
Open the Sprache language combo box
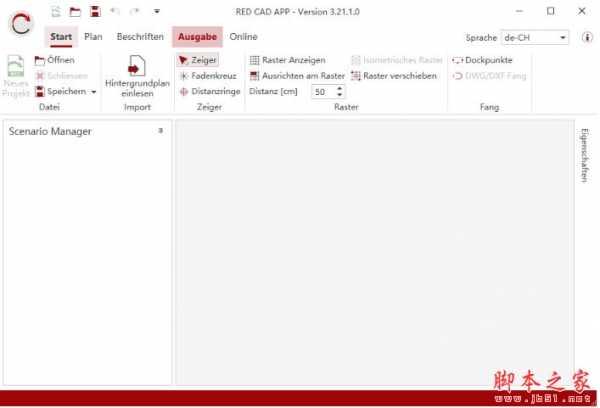(535, 38)
